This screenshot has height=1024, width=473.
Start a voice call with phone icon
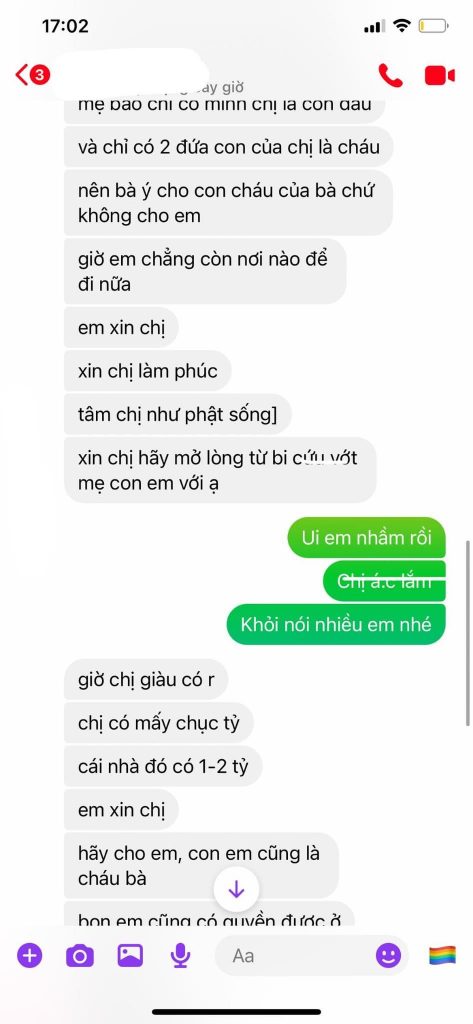point(391,75)
